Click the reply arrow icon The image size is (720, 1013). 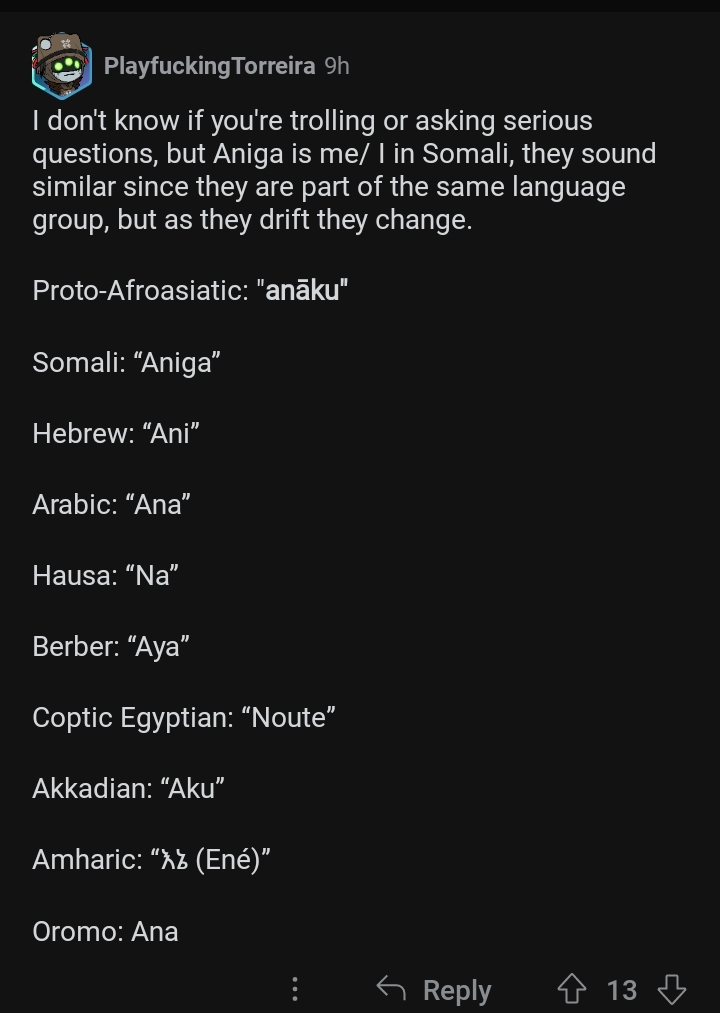(x=391, y=988)
